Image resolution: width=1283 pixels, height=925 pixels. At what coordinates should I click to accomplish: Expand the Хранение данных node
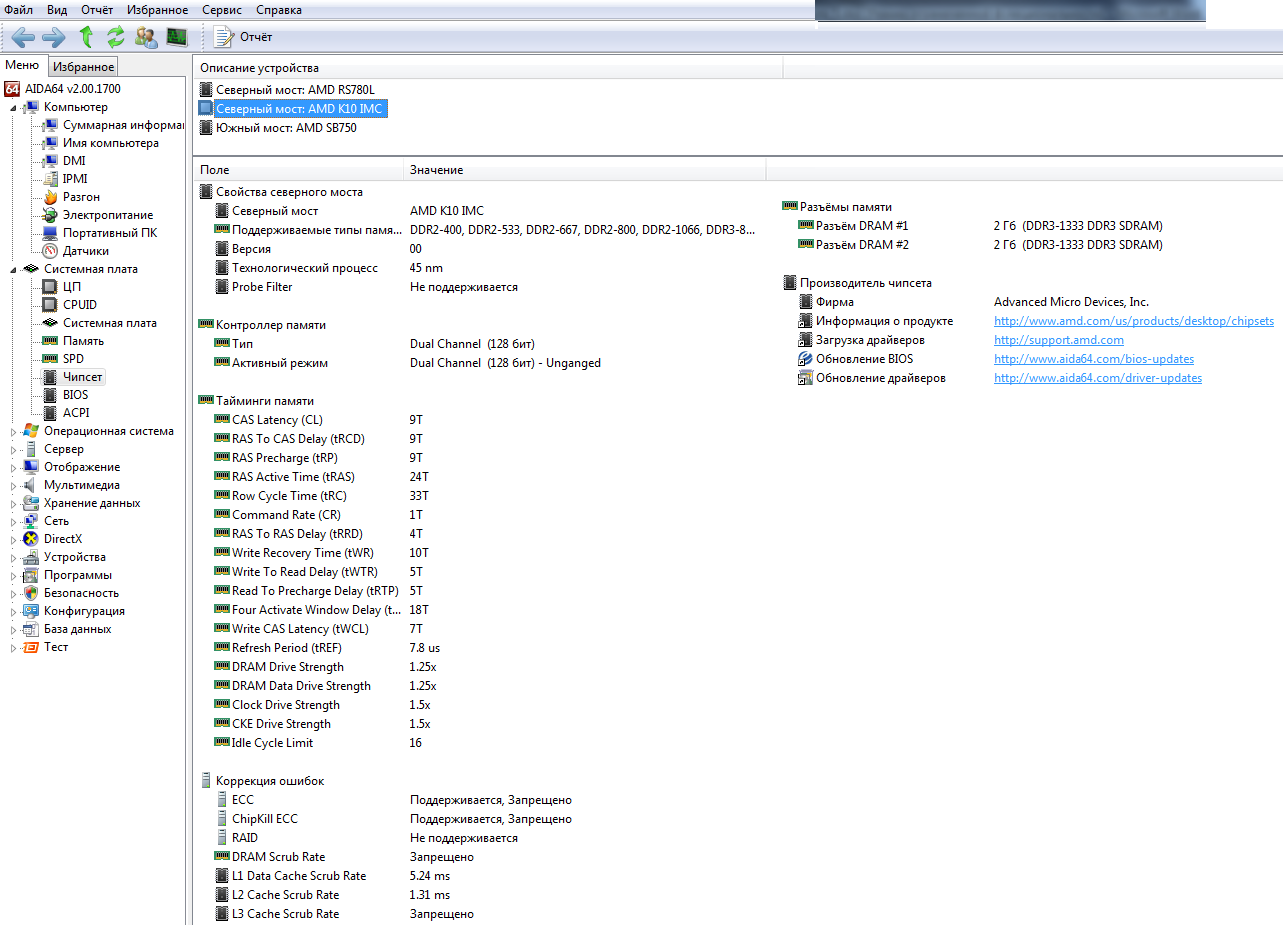[15, 503]
